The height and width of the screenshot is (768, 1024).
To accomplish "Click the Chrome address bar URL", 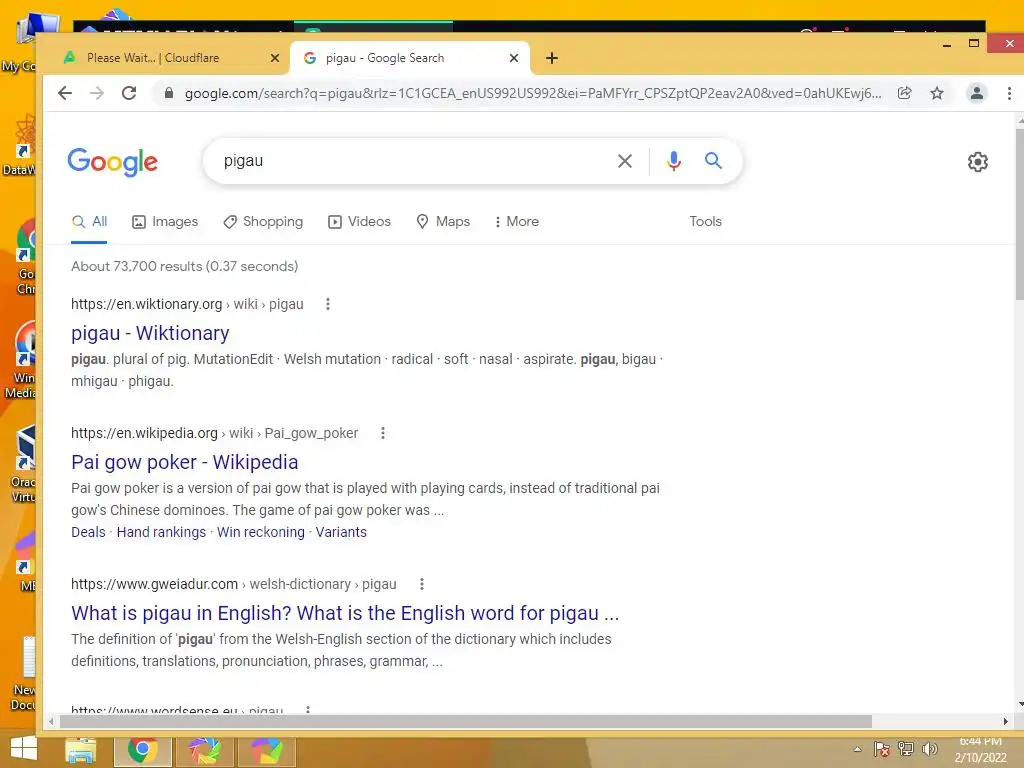I will 533,93.
